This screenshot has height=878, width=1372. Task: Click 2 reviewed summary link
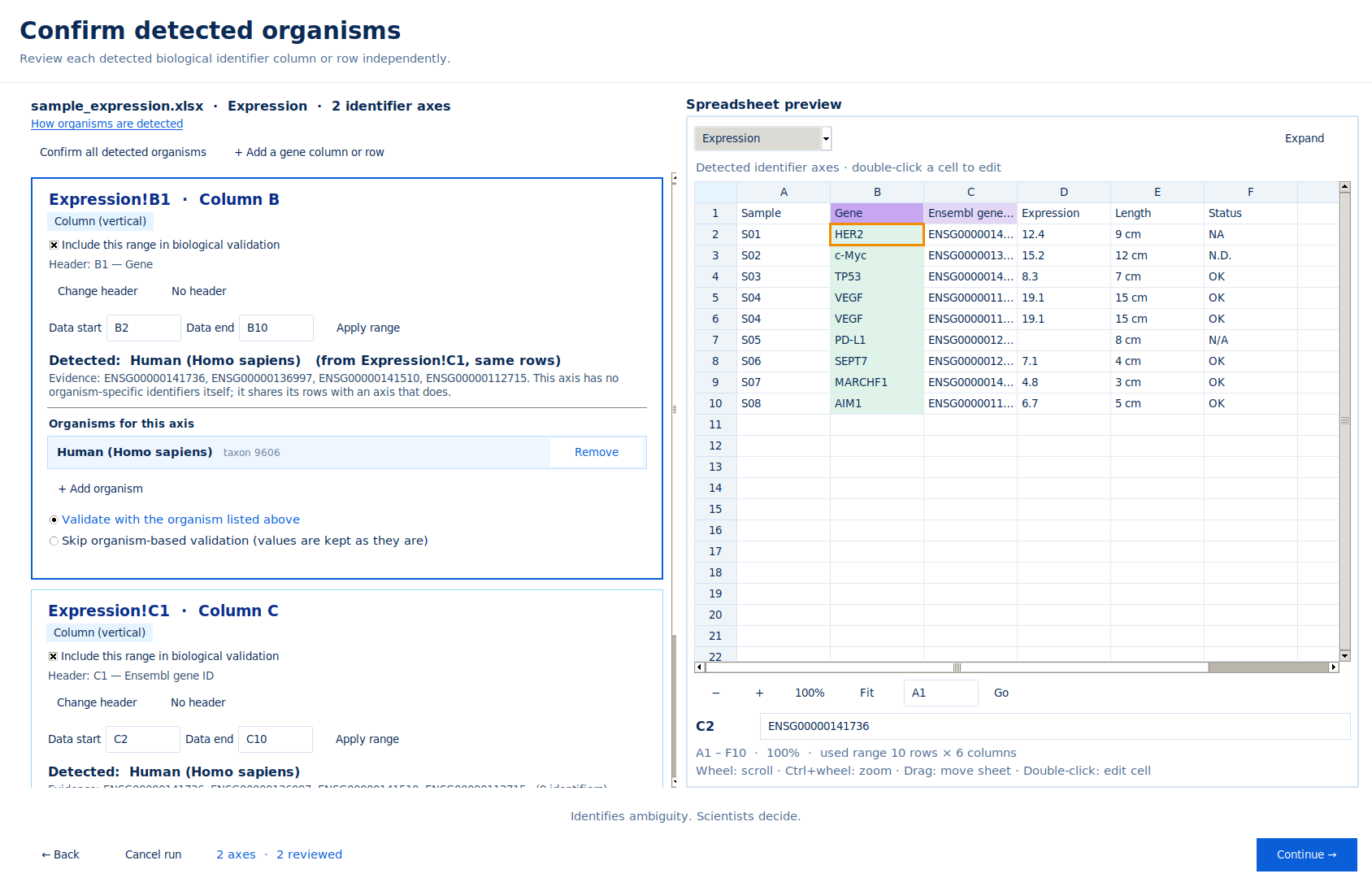point(309,854)
